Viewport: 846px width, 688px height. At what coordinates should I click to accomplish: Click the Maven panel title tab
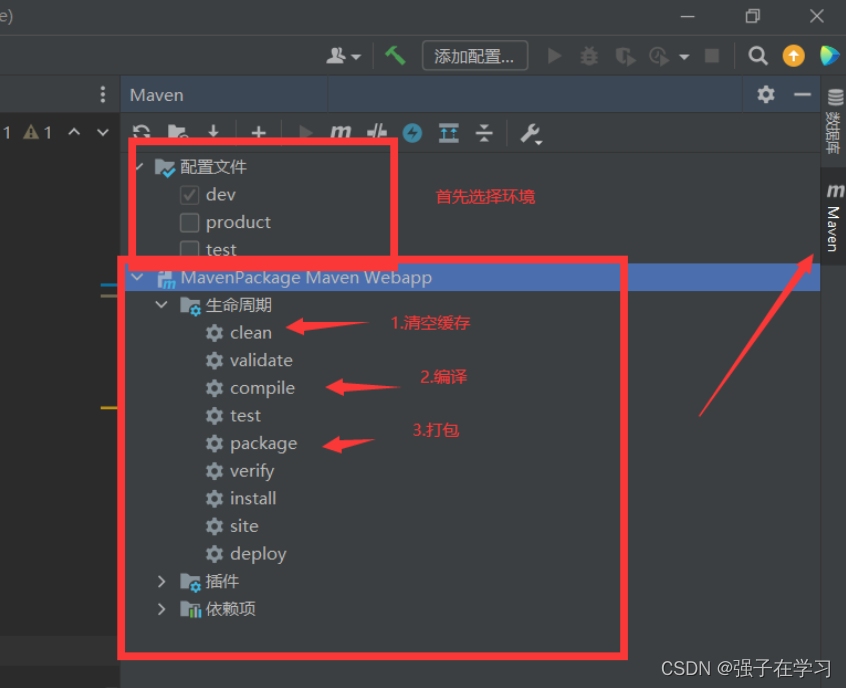pos(157,95)
